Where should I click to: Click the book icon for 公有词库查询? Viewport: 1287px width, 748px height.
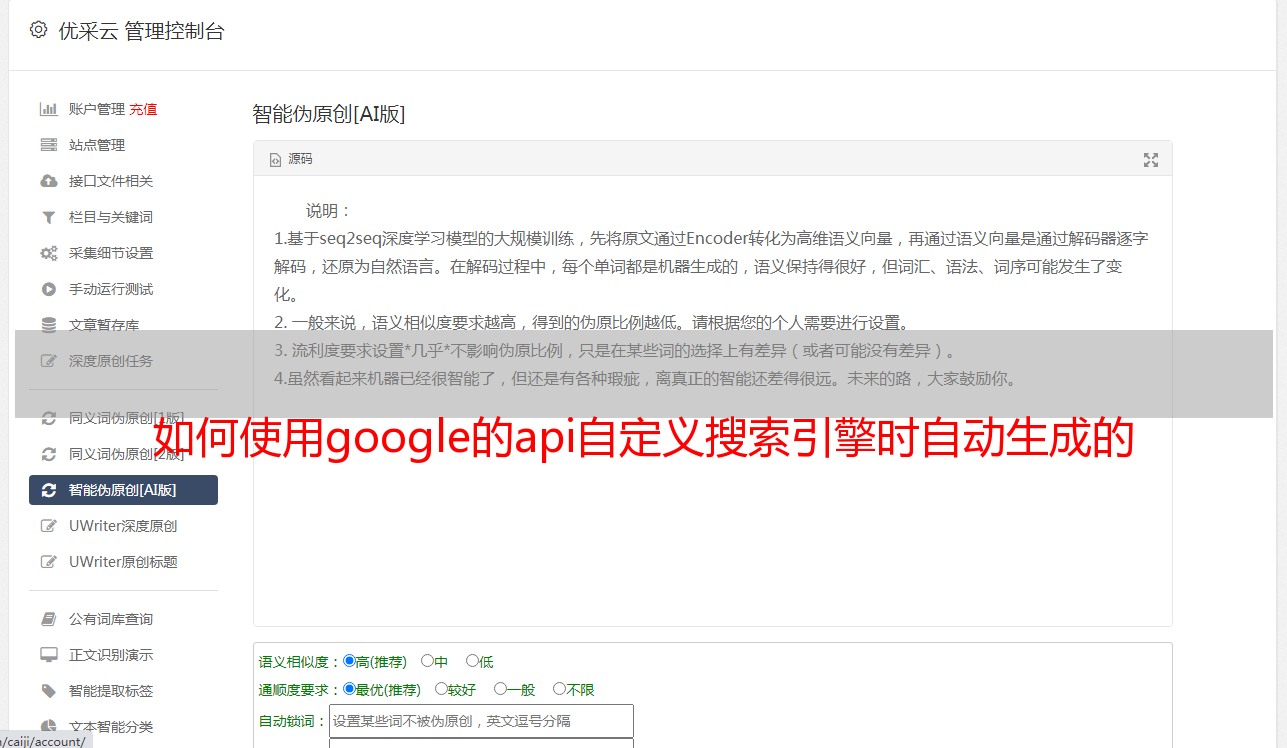pyautogui.click(x=48, y=619)
